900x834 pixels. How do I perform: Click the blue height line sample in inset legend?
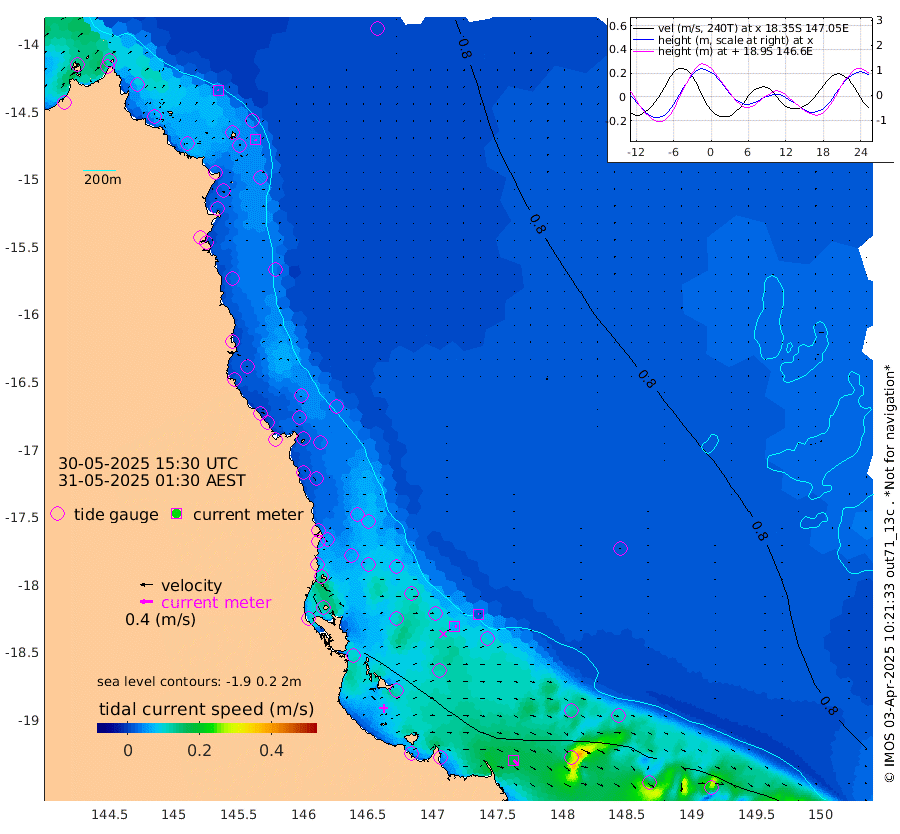[x=643, y=40]
